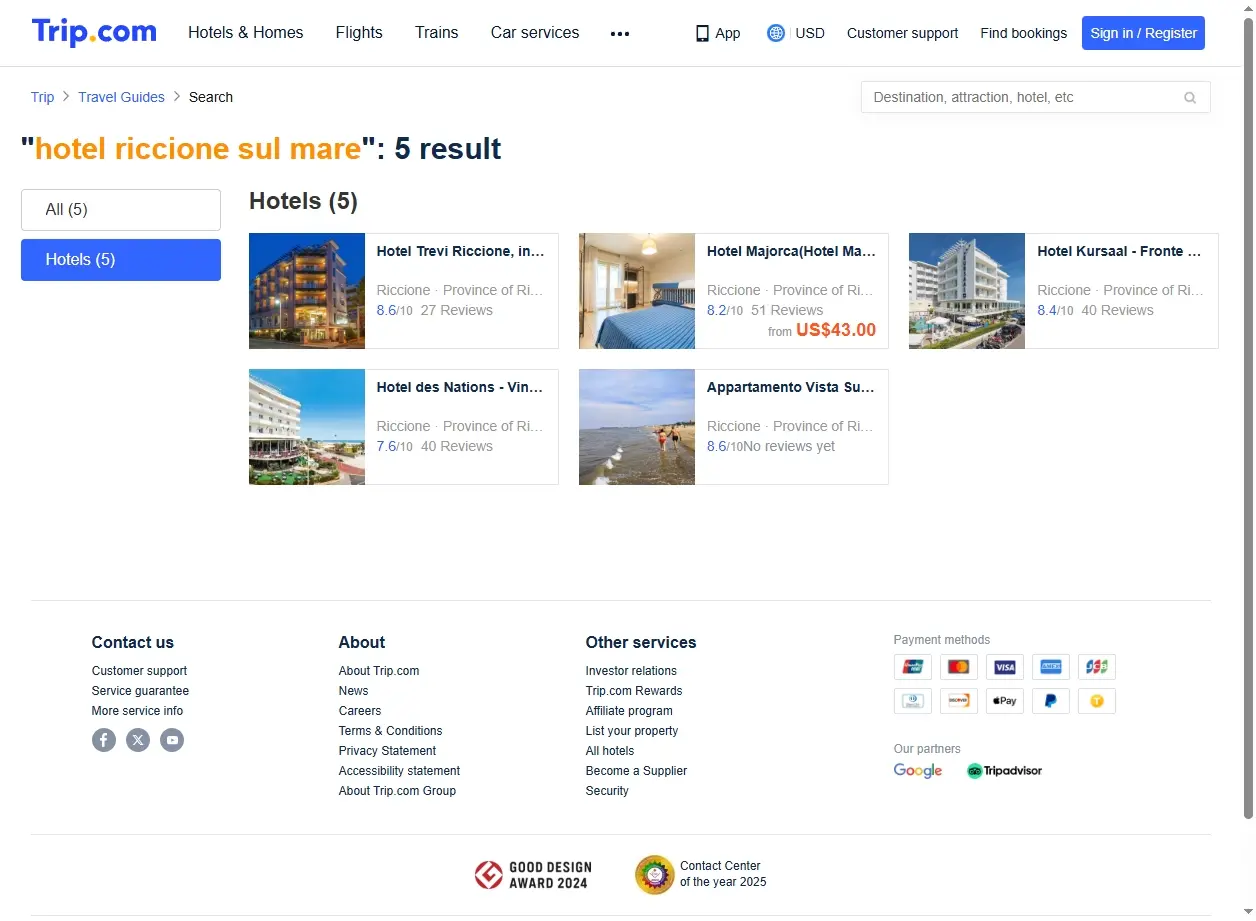Click the Tripadvisor partner logo
Viewport: 1256px width, 921px height.
(1004, 771)
